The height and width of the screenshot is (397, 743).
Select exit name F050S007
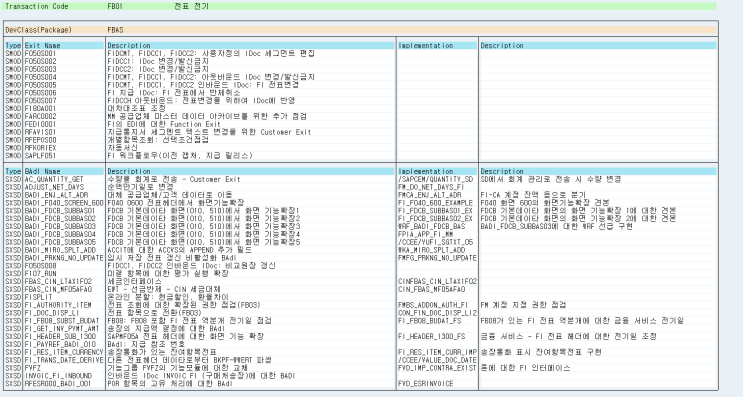click(40, 100)
